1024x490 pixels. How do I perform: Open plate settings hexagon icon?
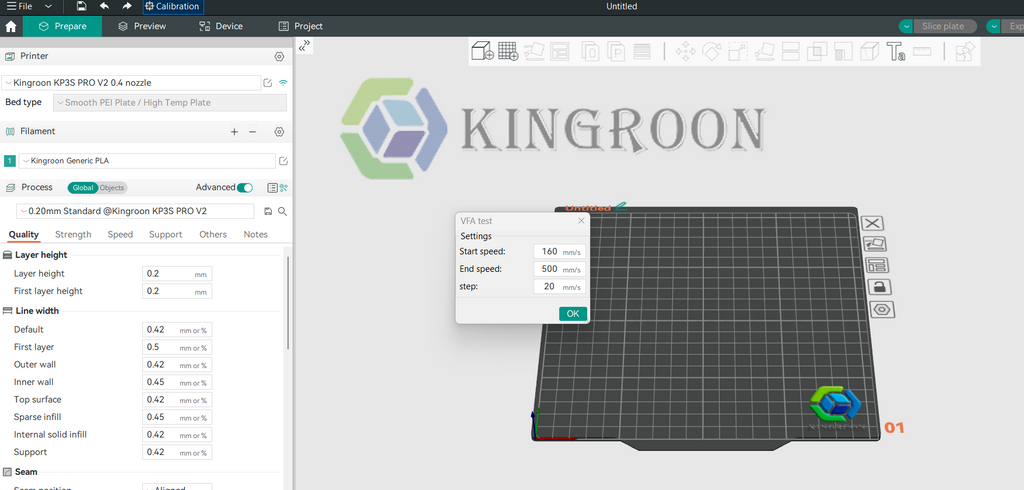pos(882,309)
